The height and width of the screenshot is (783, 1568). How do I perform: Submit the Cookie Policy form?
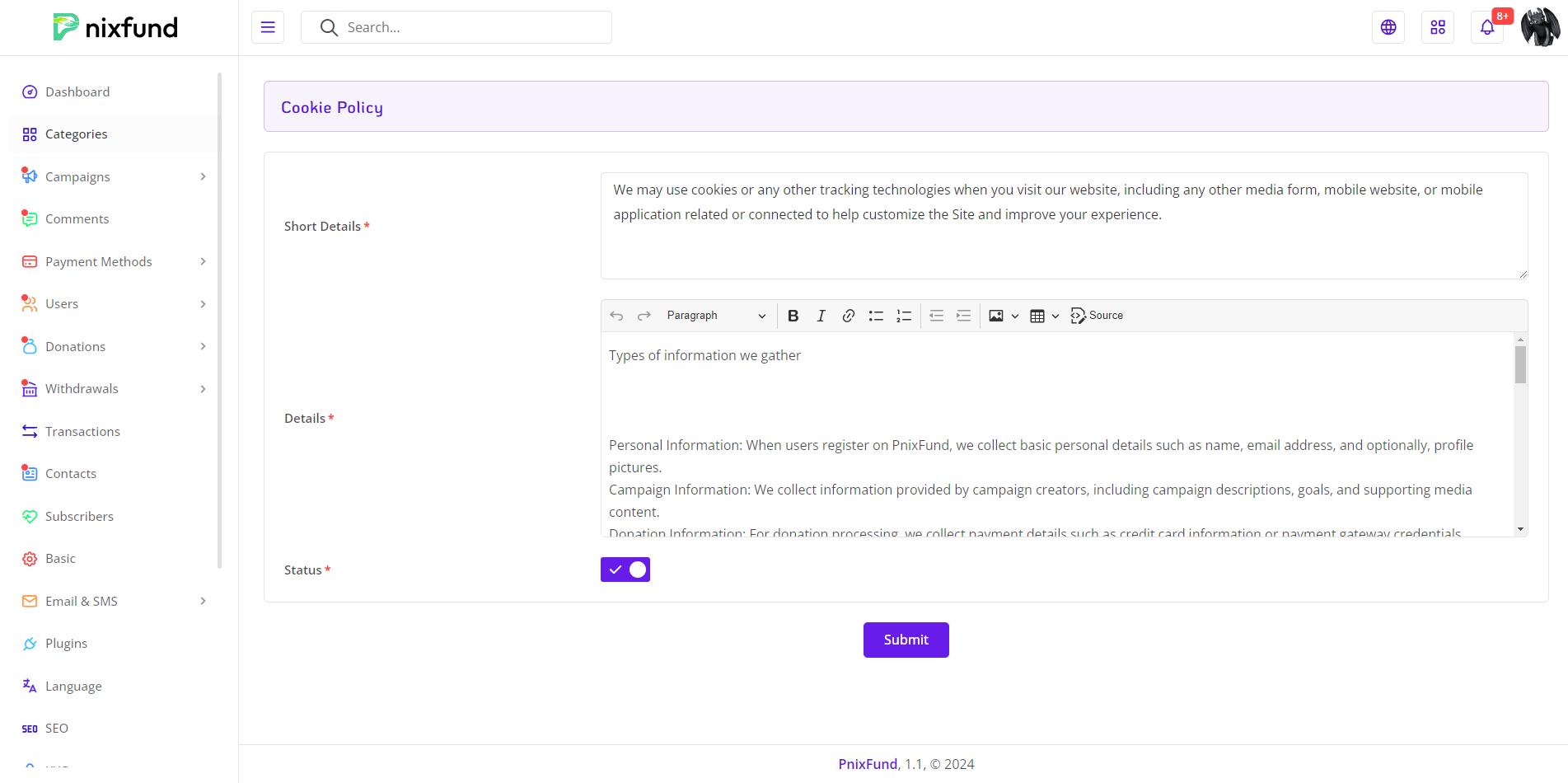coord(906,640)
